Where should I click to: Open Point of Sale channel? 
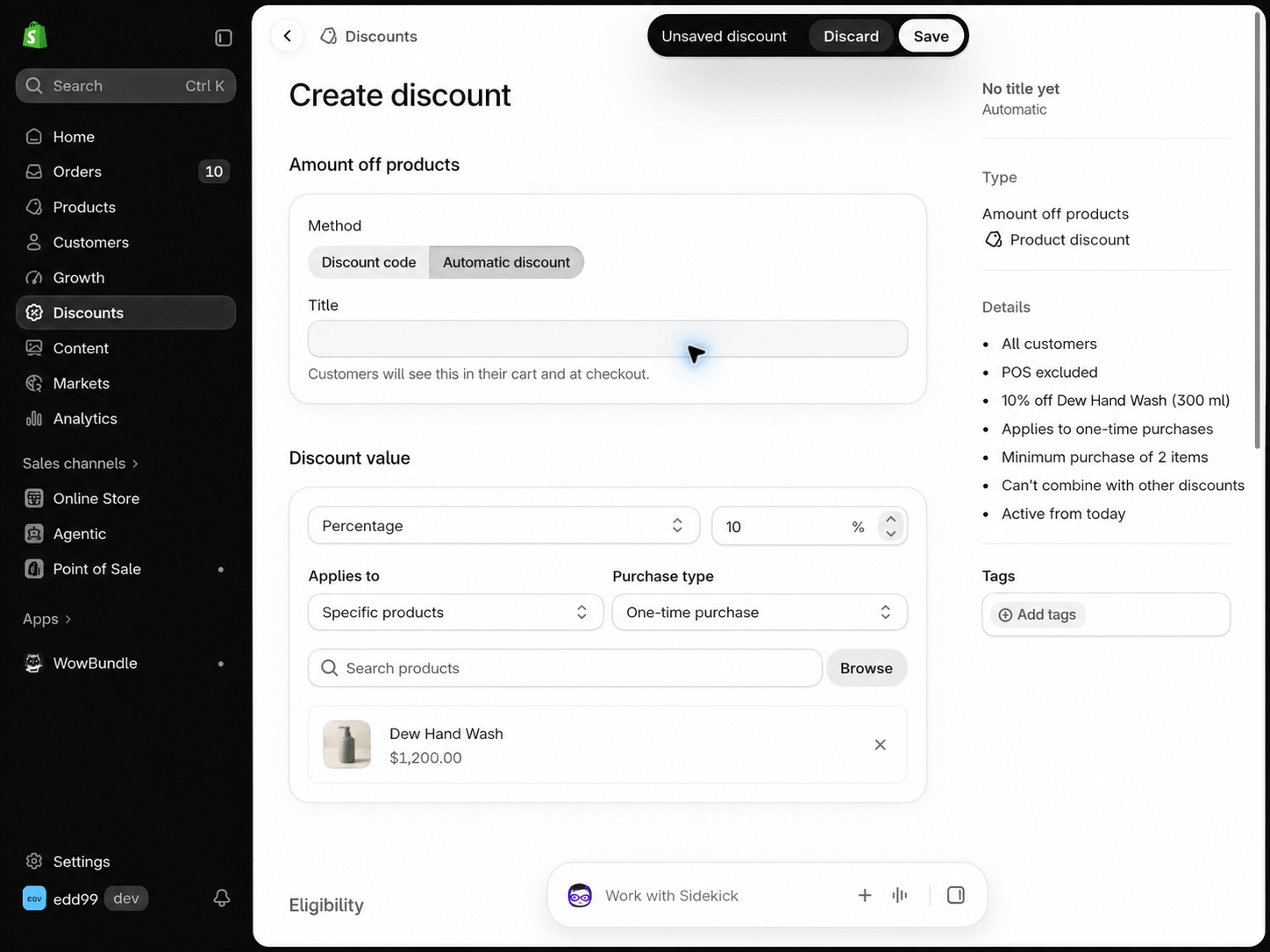click(x=125, y=569)
